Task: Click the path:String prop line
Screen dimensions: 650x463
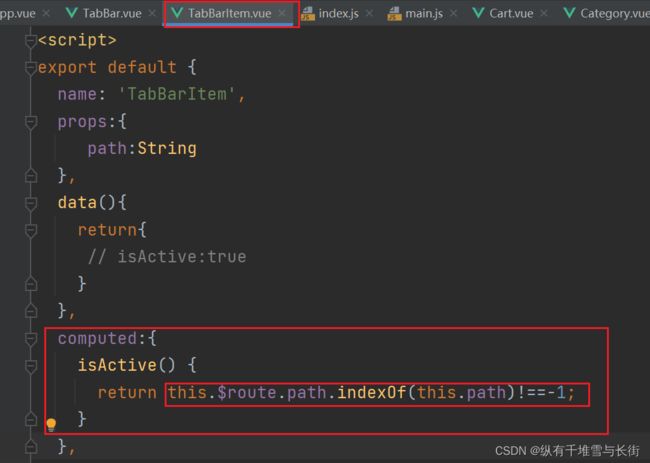Action: point(142,148)
